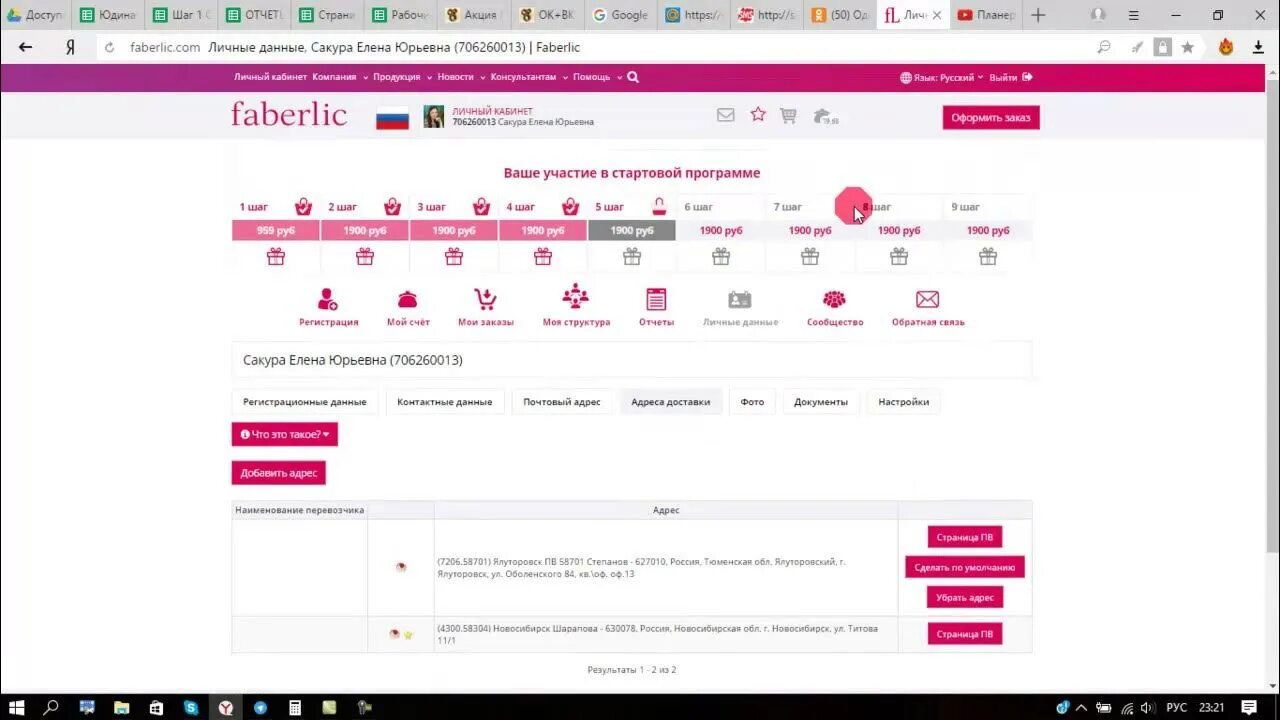1280x720 pixels.
Task: Click the Оформить заказ button
Action: click(x=991, y=117)
